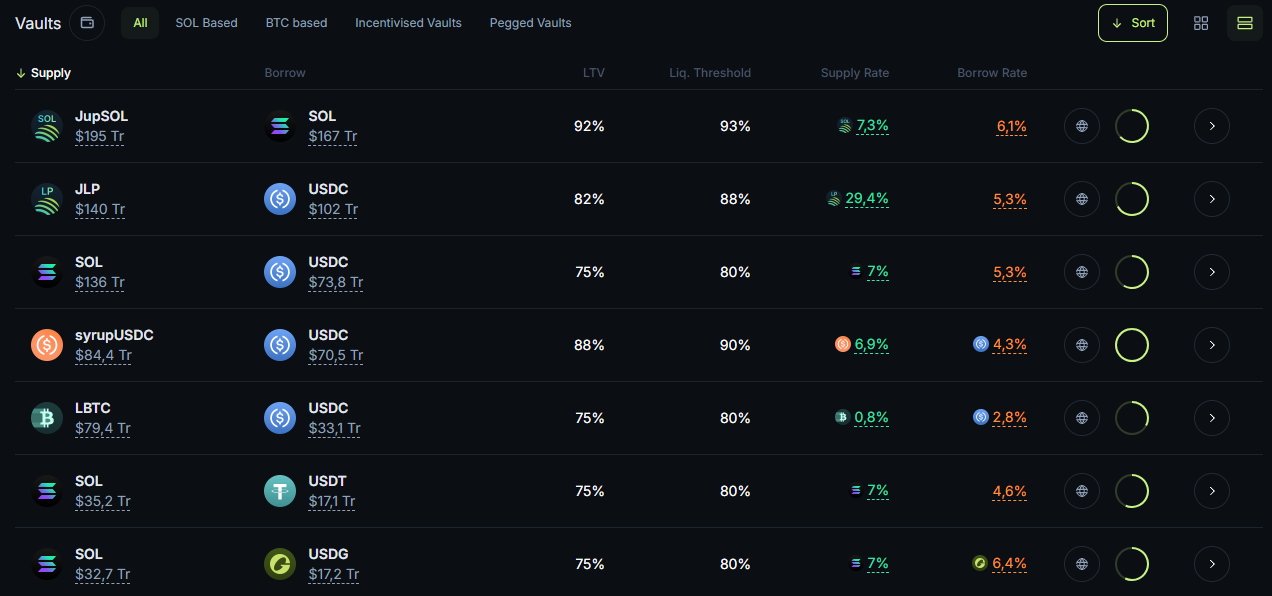The image size is (1272, 596).
Task: Select the syrupUSDC orange token icon
Action: pos(46,344)
